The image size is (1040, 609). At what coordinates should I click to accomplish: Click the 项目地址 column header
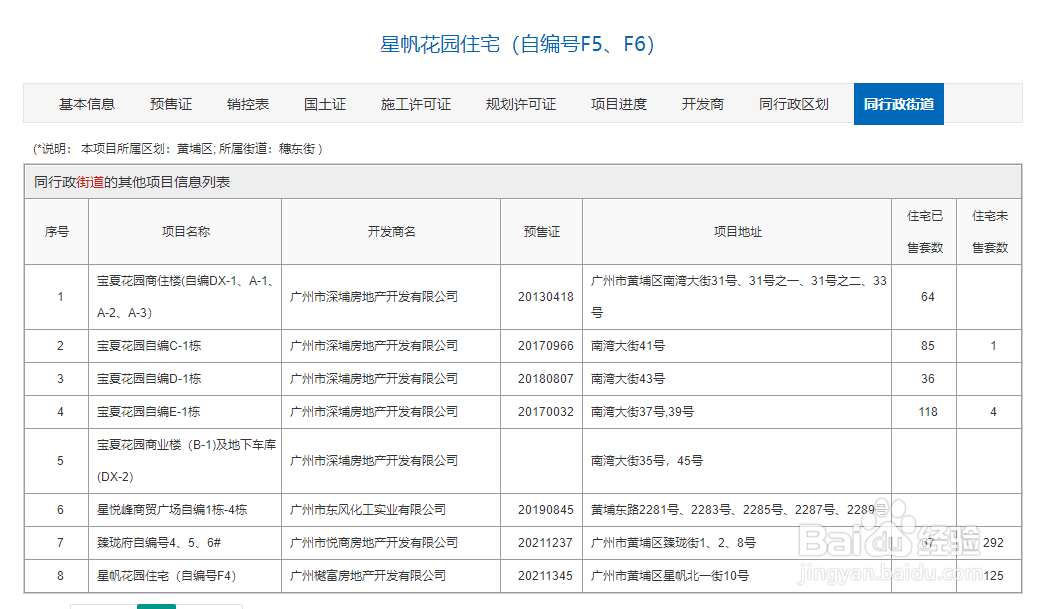point(738,232)
